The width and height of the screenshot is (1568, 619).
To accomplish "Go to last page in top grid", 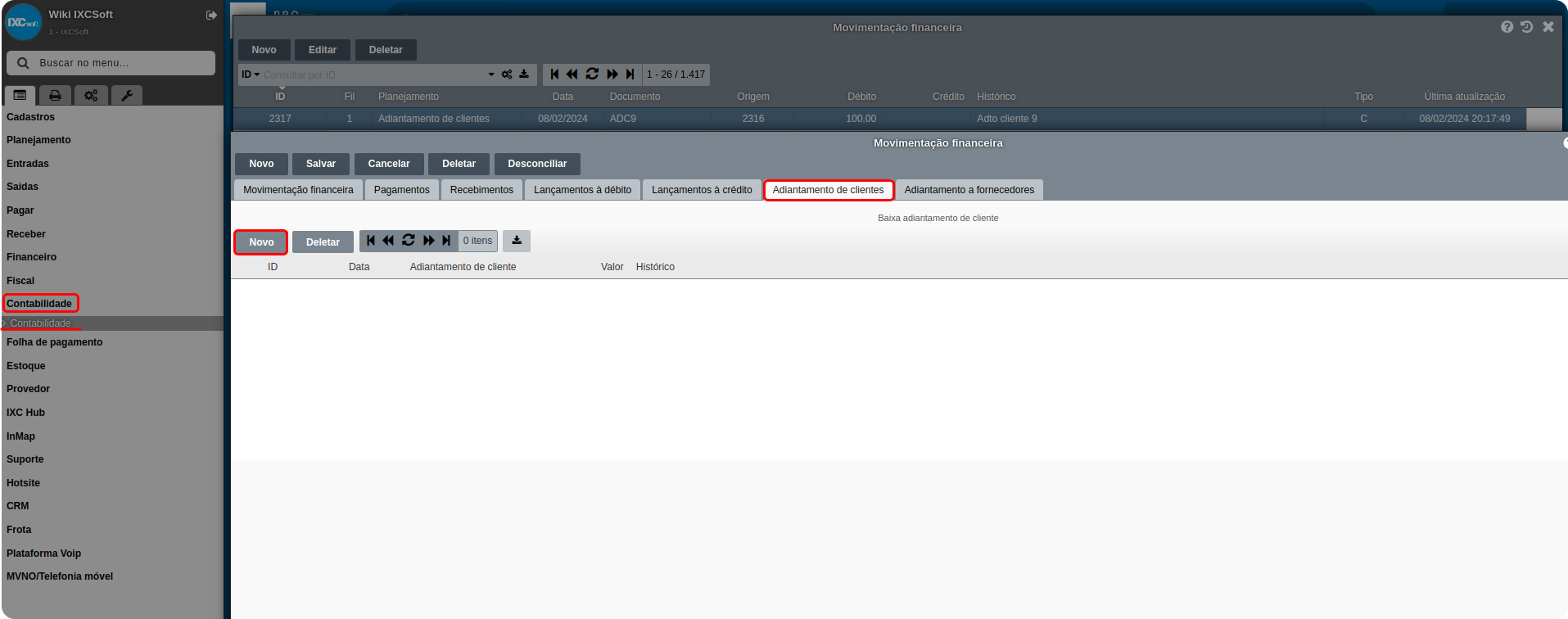I will 630,75.
